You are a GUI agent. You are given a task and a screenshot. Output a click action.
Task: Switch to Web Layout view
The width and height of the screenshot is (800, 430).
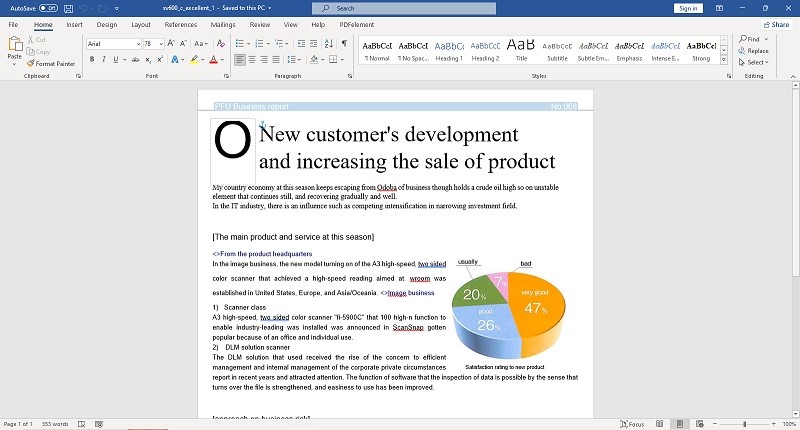tap(699, 424)
